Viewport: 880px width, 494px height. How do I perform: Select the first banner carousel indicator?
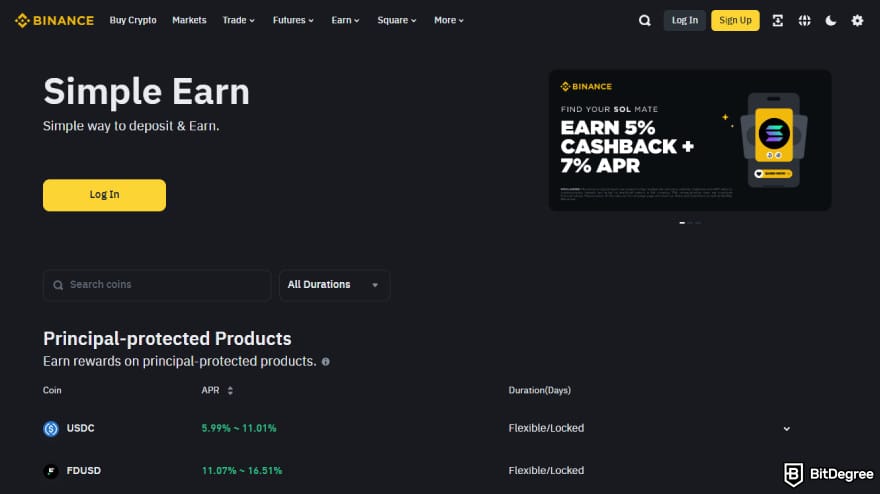(x=682, y=223)
